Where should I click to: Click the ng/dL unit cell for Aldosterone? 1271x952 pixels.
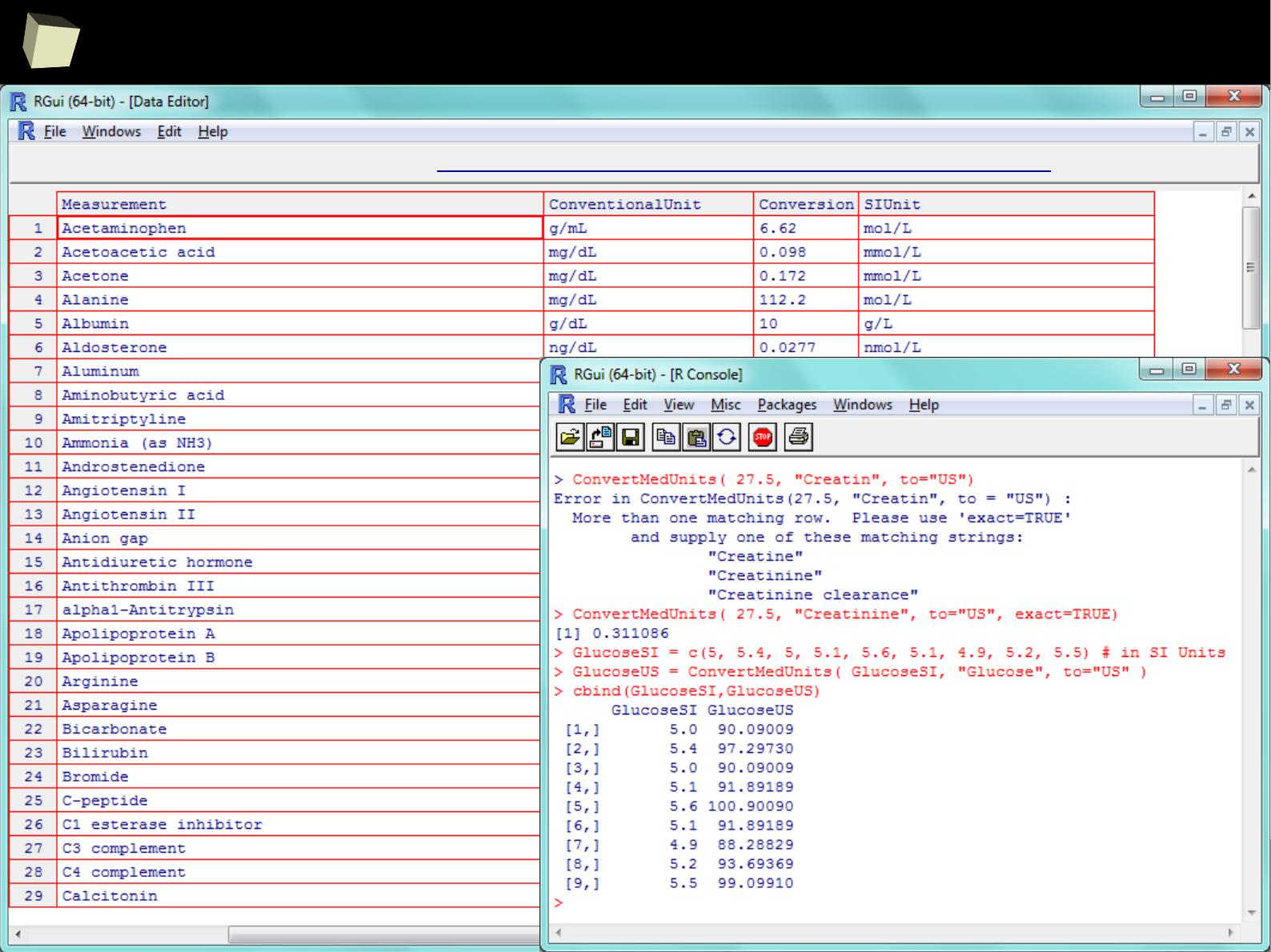point(648,347)
